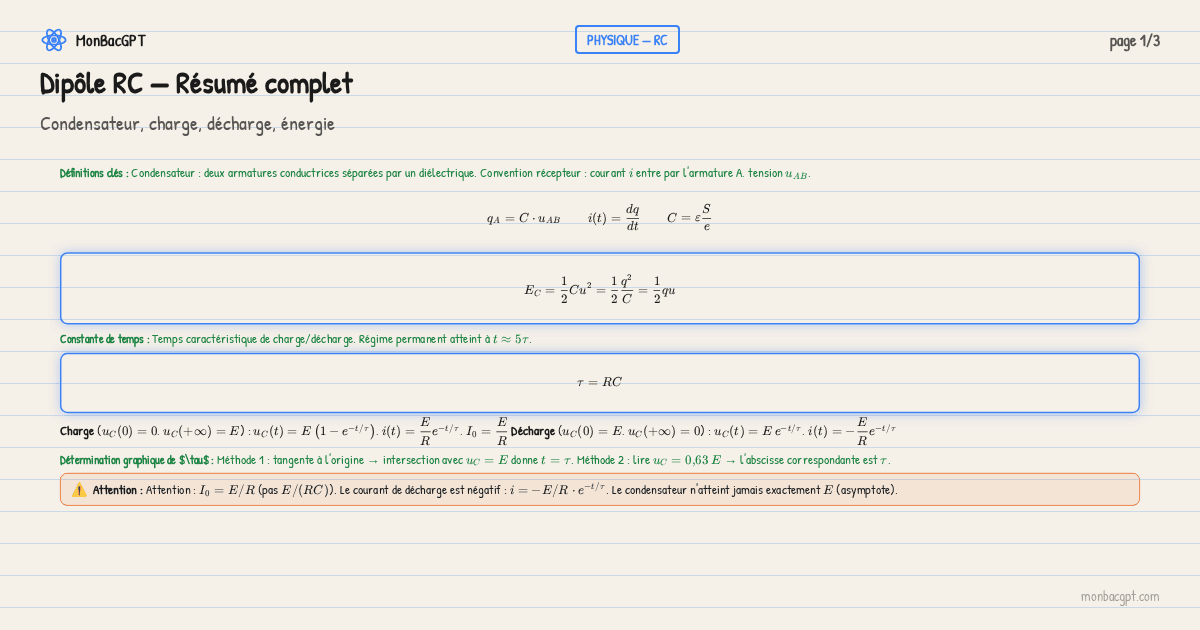The width and height of the screenshot is (1200, 630).
Task: Click the Constante de temps heading
Action: coord(105,339)
